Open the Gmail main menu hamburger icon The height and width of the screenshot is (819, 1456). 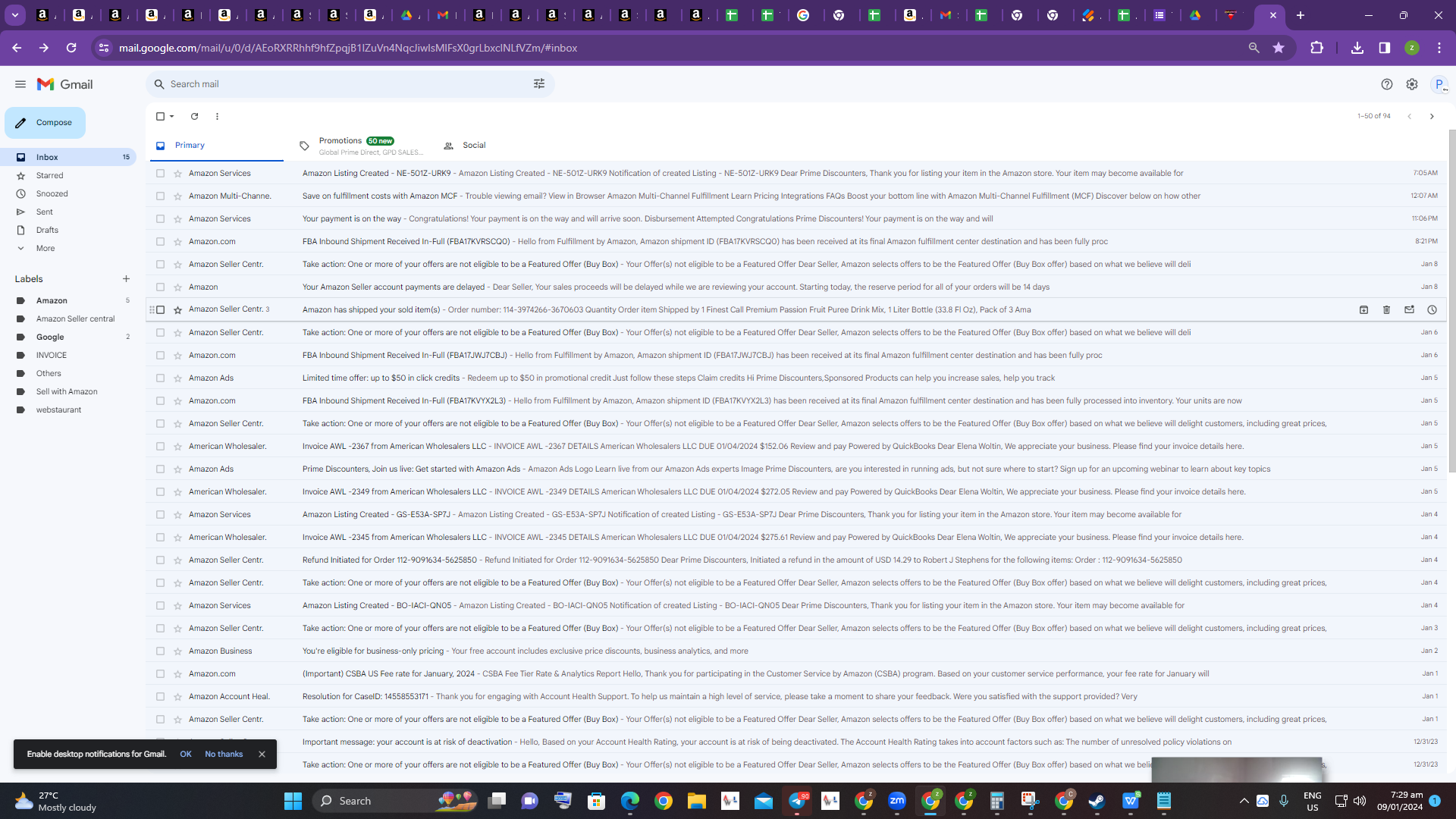click(x=20, y=84)
